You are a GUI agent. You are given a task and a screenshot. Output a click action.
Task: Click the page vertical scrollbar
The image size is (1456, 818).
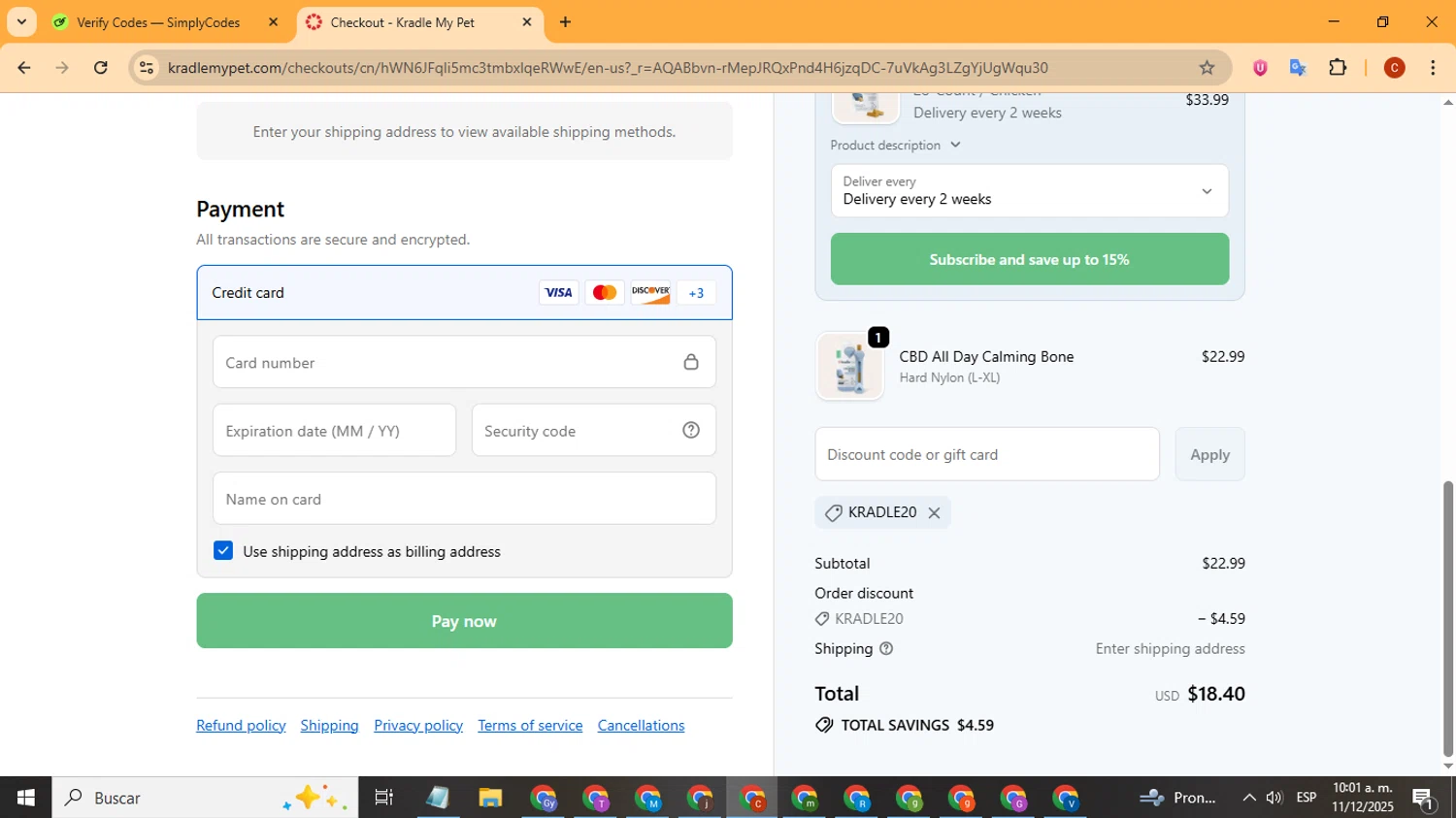point(1448,617)
